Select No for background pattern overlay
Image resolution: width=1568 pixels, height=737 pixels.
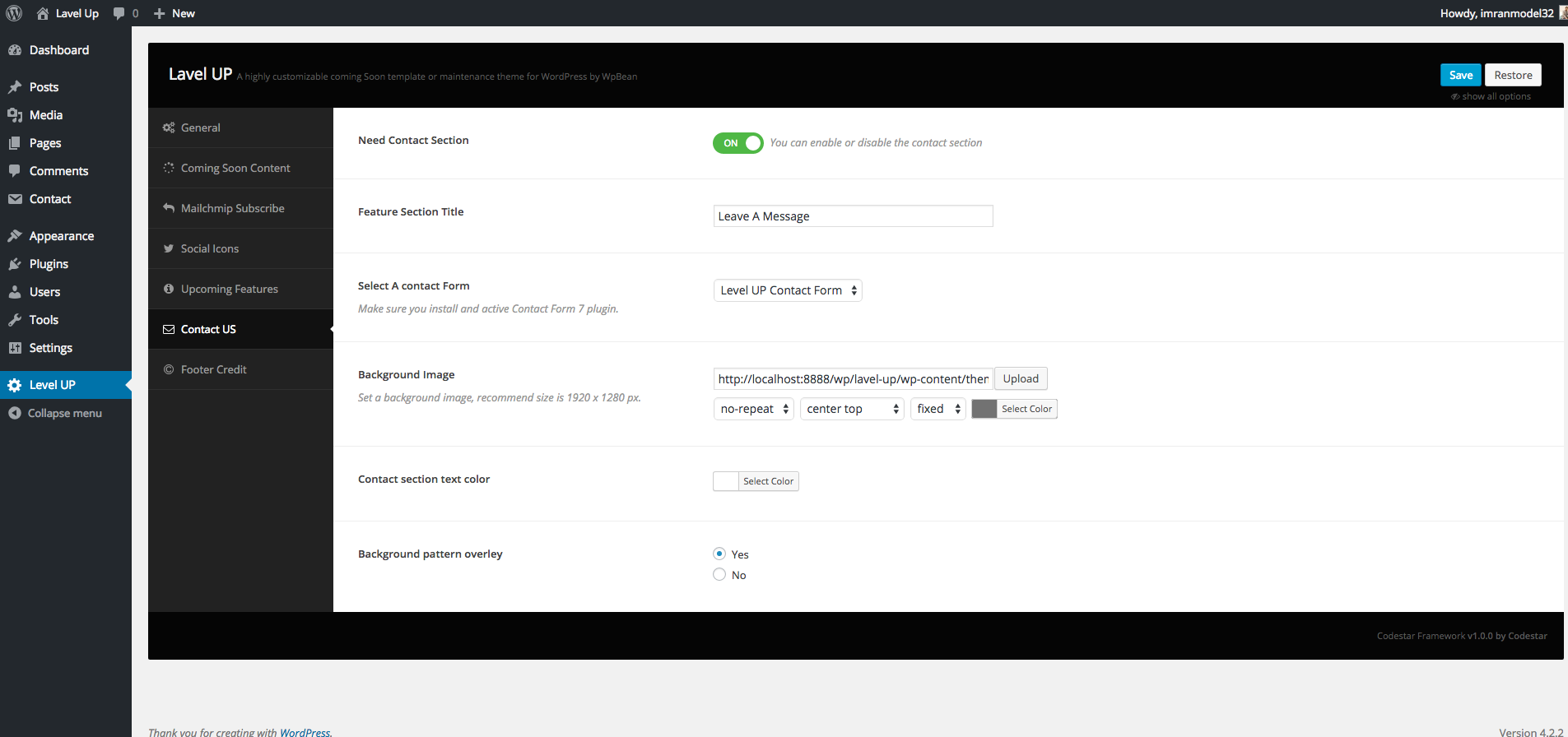tap(719, 574)
